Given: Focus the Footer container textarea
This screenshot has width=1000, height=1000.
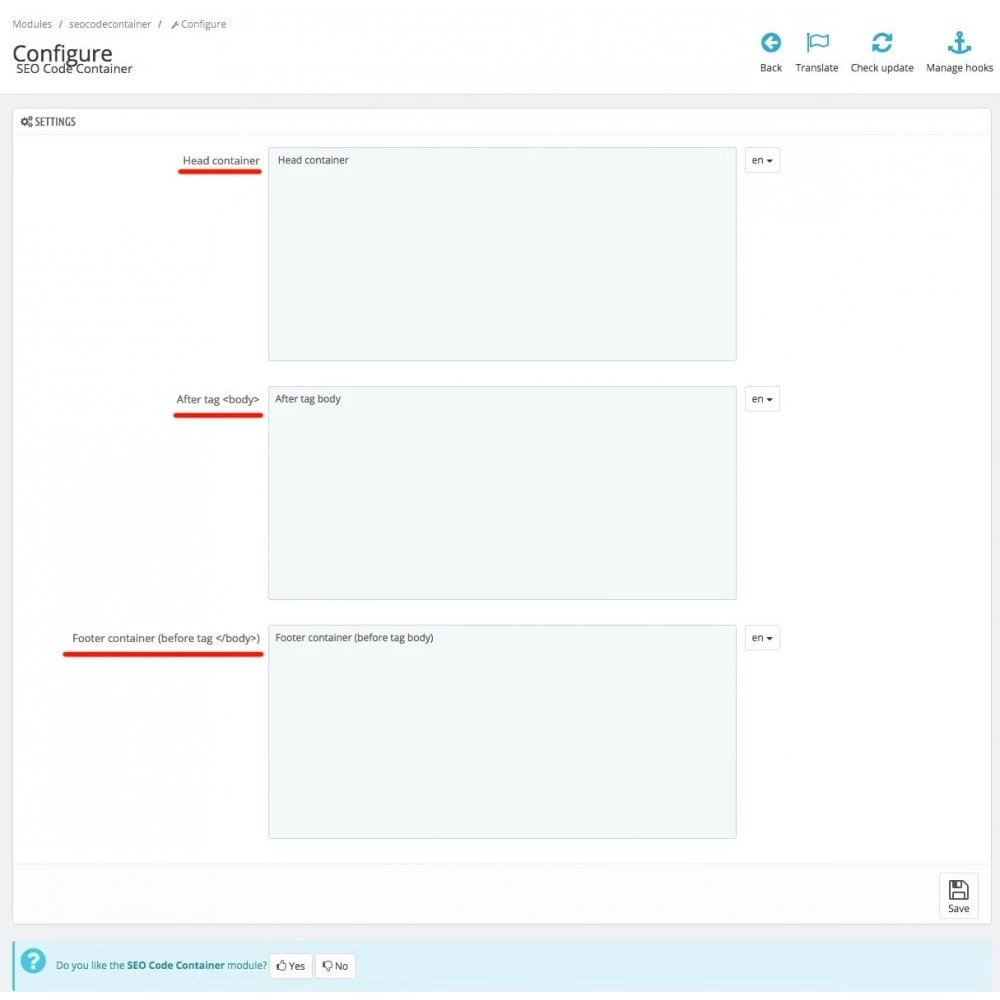Looking at the screenshot, I should tap(502, 732).
